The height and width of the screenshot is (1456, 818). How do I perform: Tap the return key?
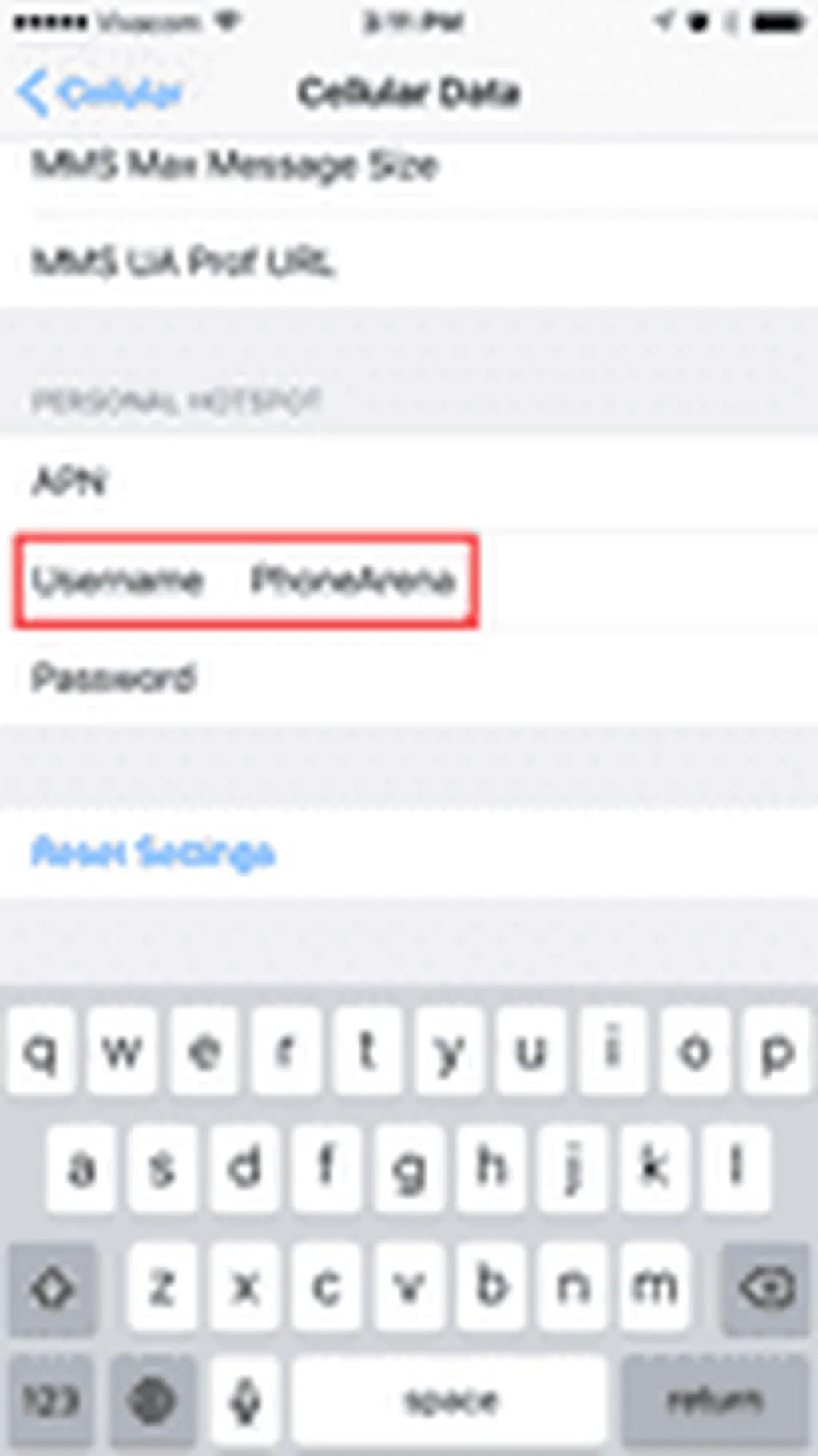tap(715, 1401)
